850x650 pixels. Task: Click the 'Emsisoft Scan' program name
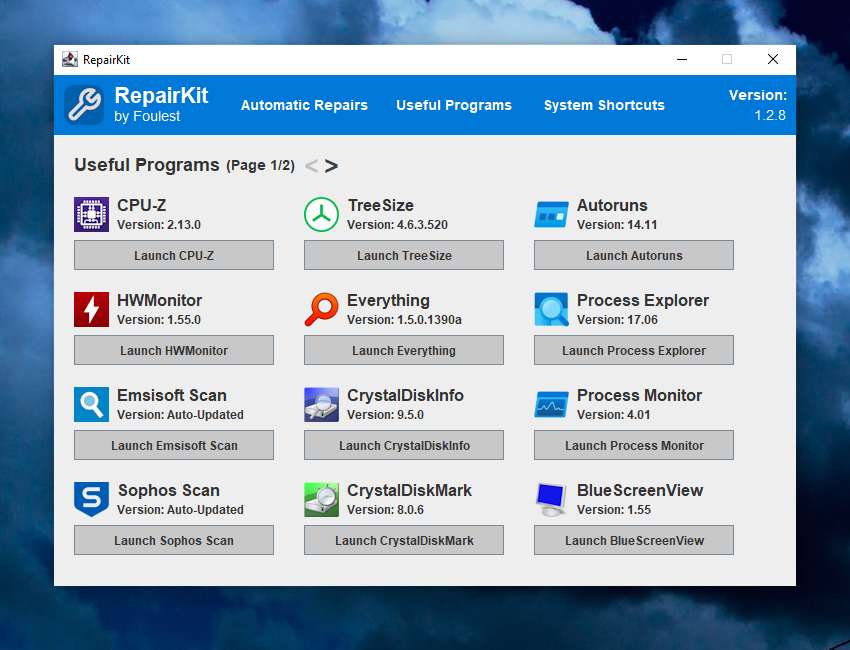pyautogui.click(x=172, y=395)
